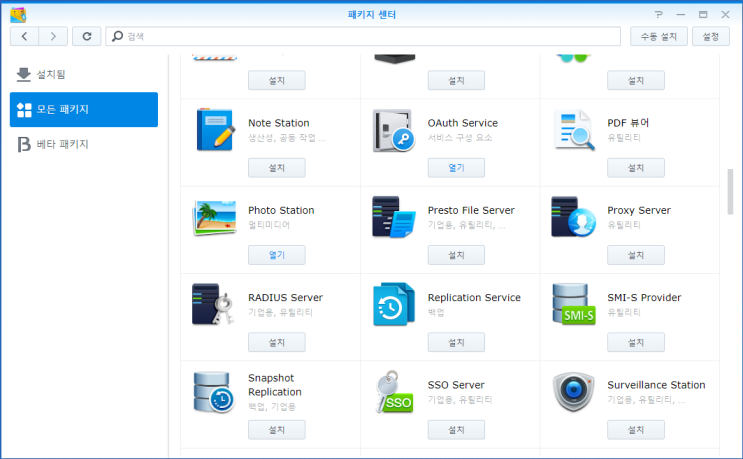
Task: Install Replication Service
Action: pyautogui.click(x=456, y=342)
